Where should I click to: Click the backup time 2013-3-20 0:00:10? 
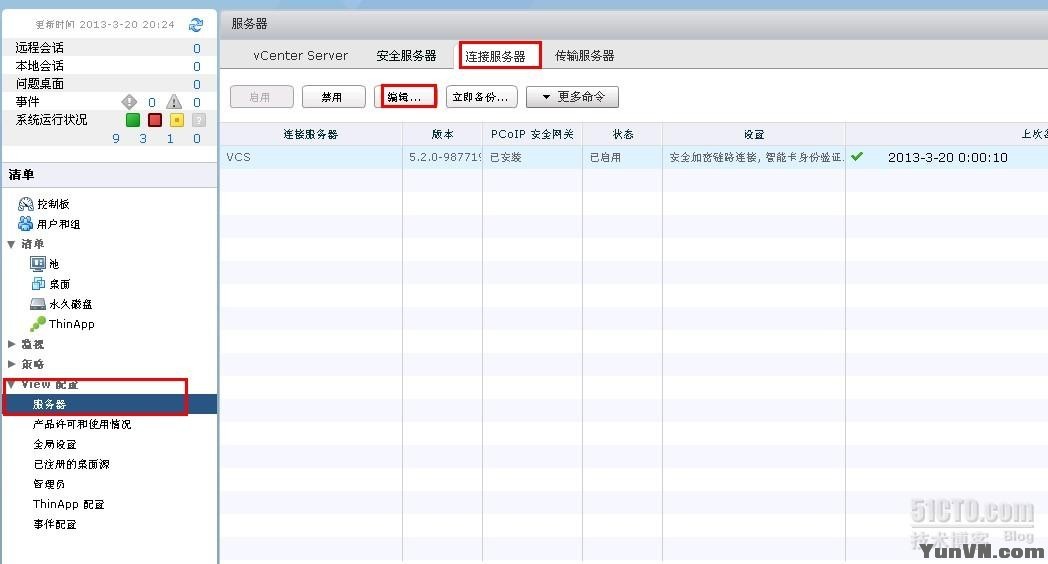point(948,157)
